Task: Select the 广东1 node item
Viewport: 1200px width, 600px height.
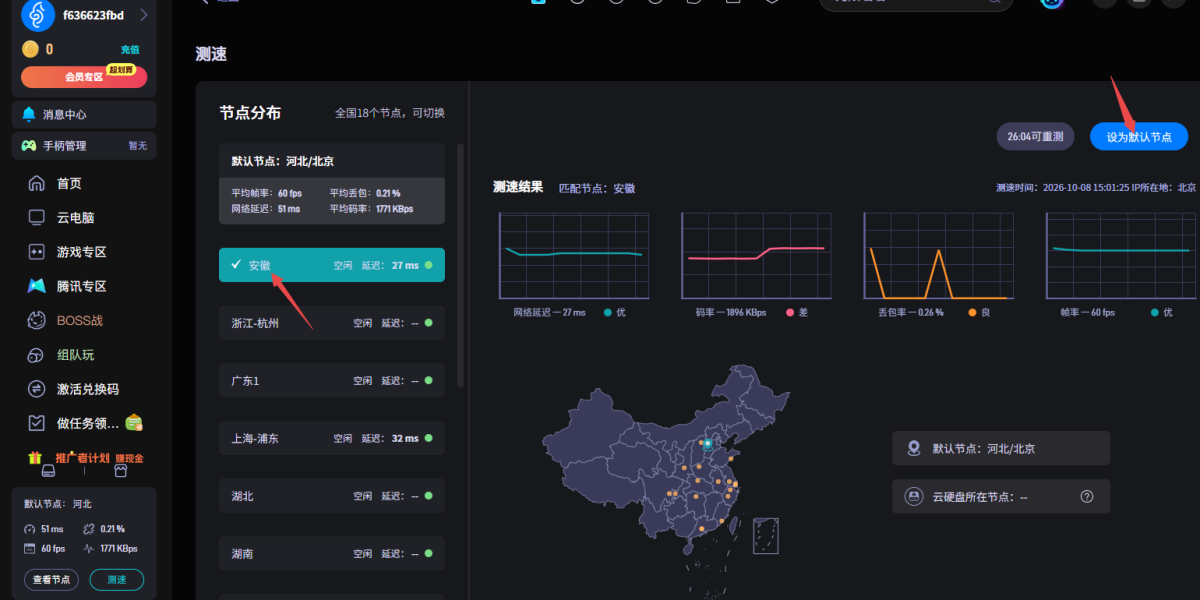Action: 332,380
